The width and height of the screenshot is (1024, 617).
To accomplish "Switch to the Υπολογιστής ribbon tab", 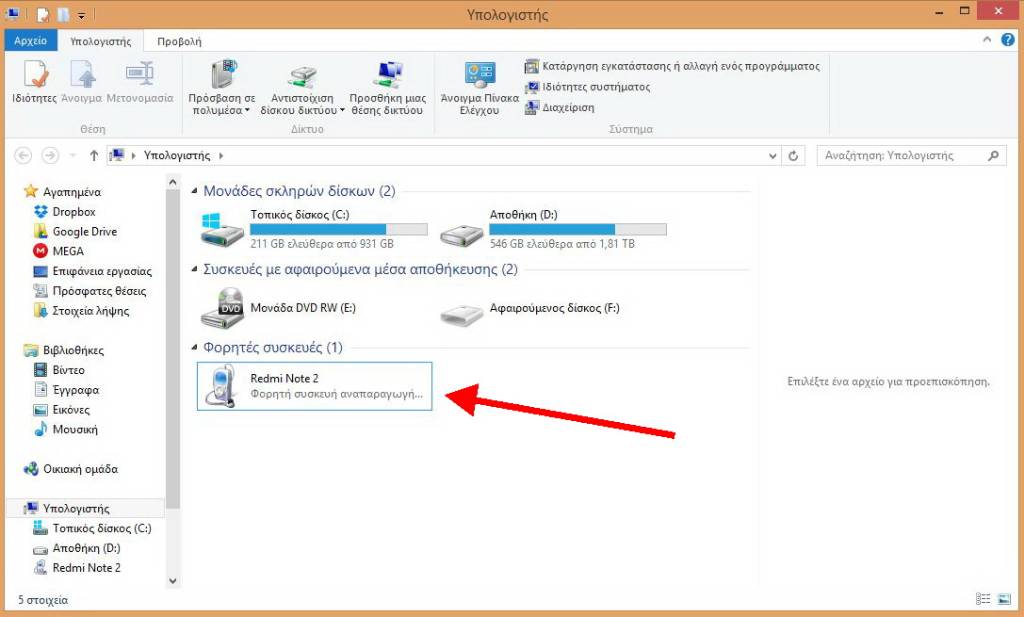I will coord(101,41).
